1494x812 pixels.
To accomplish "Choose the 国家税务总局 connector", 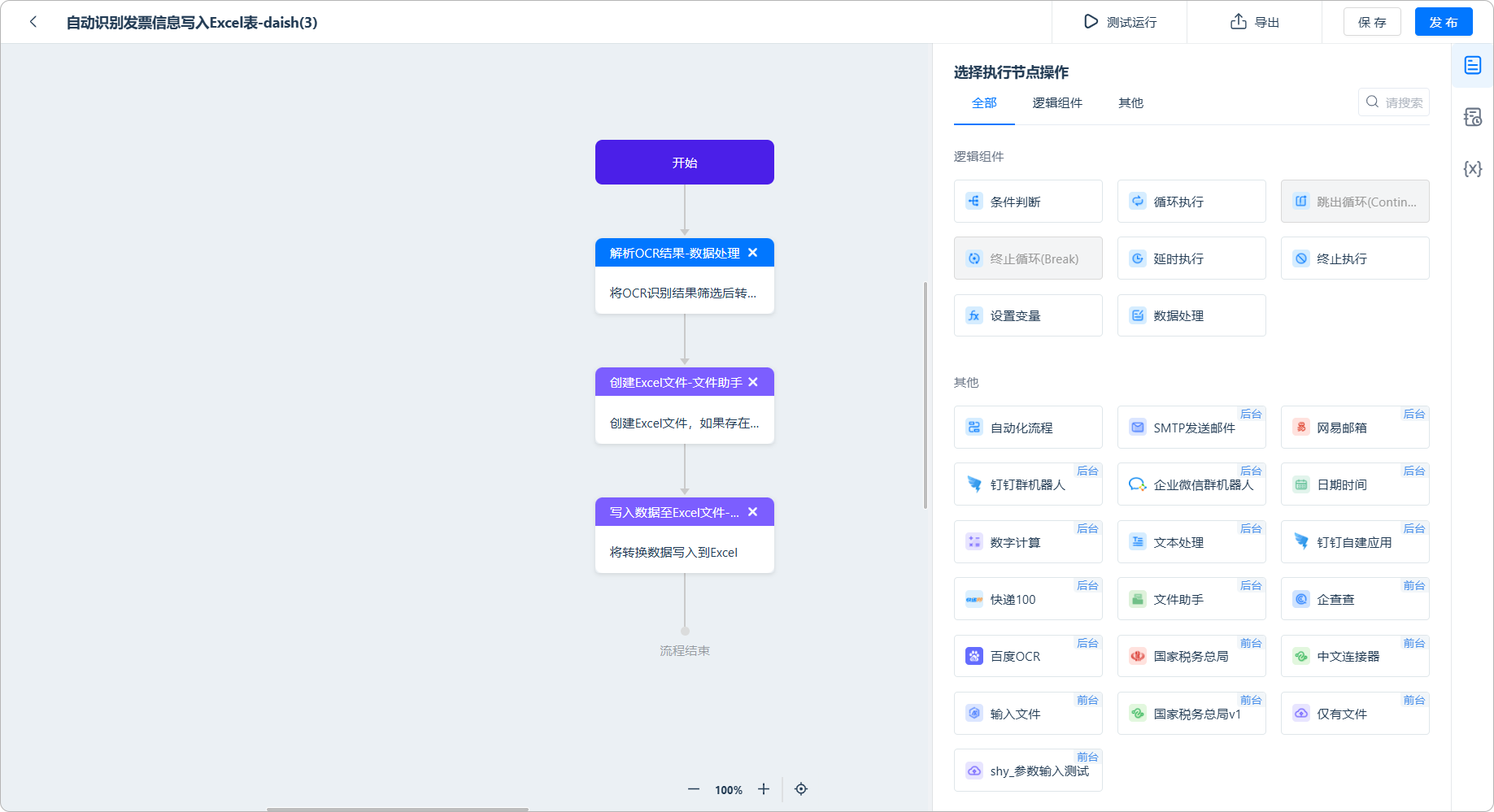I will pyautogui.click(x=1191, y=656).
